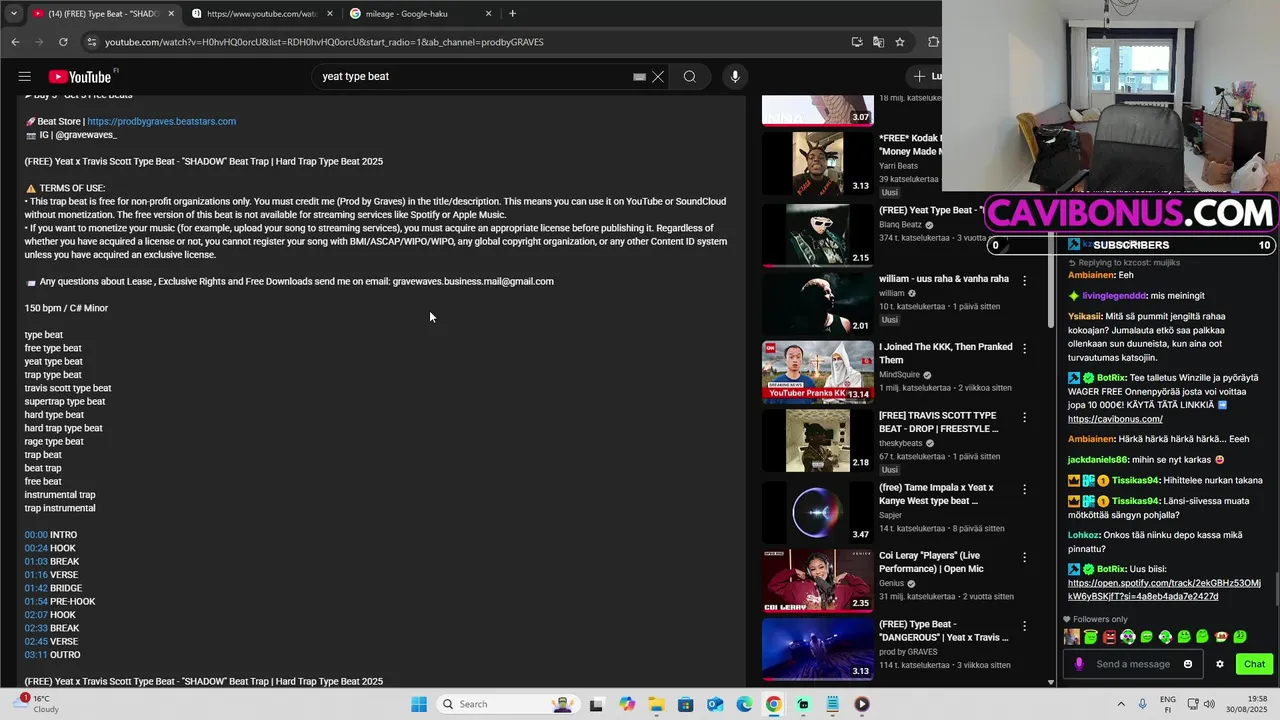
Task: Jump to 02:07 HOOK timestamp
Action: 36,615
